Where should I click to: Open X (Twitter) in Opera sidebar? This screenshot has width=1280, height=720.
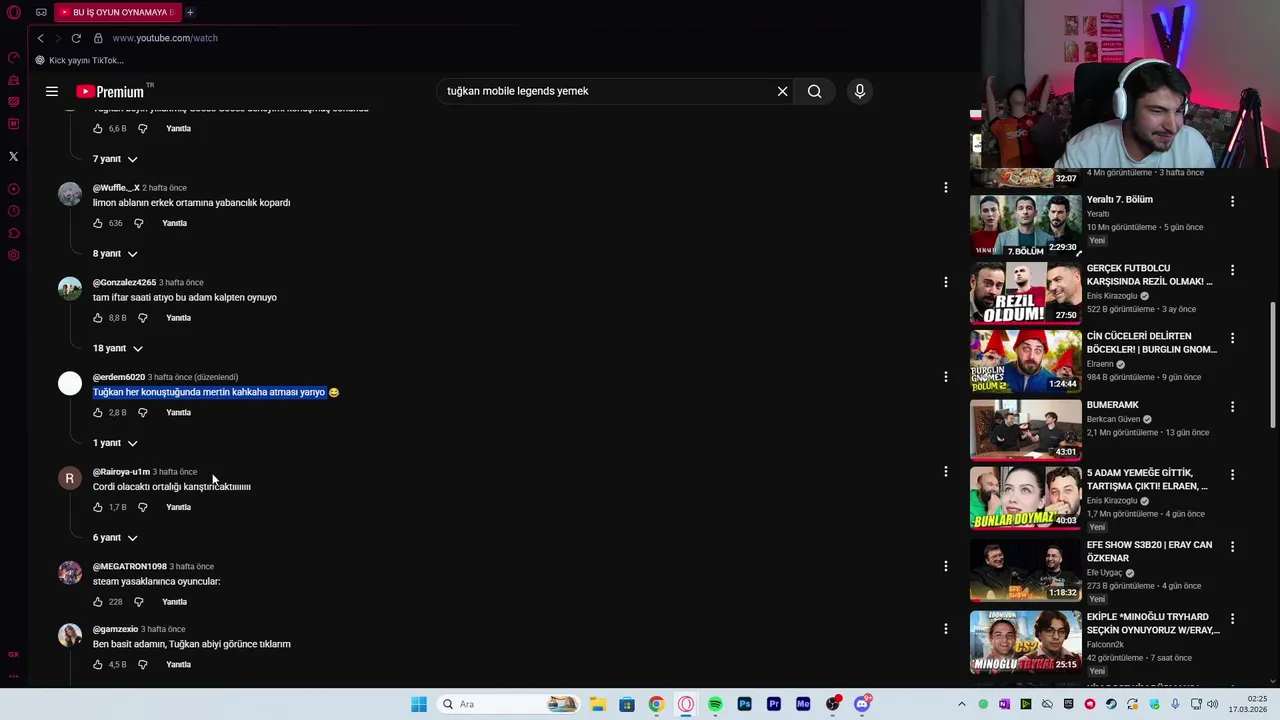(14, 156)
